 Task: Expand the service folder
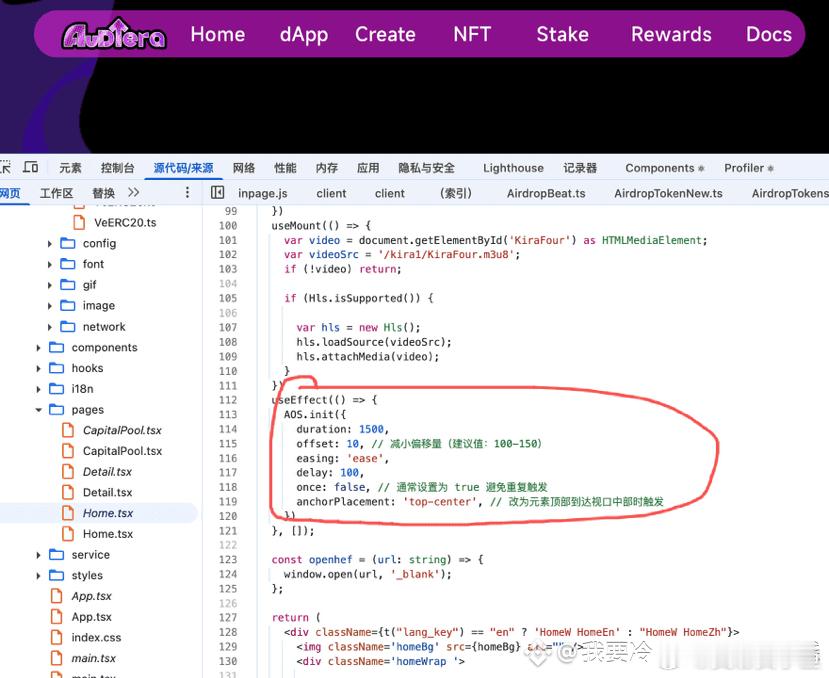pyautogui.click(x=39, y=555)
